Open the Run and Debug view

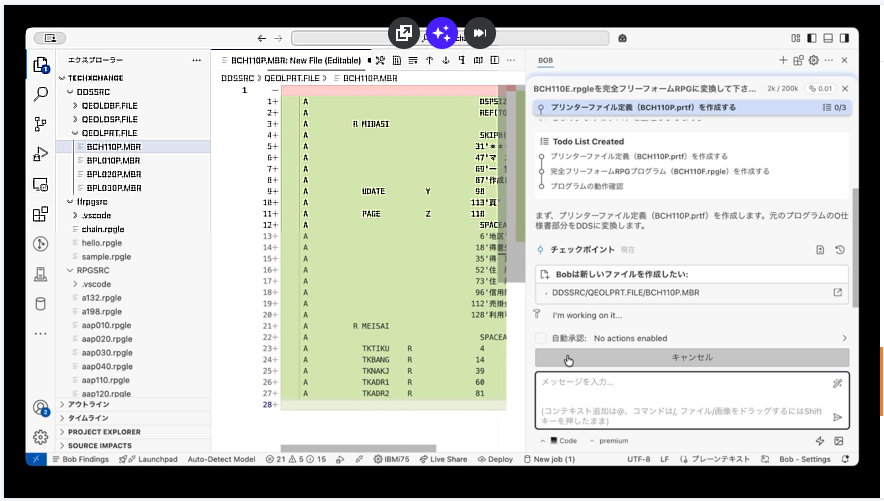(x=41, y=154)
